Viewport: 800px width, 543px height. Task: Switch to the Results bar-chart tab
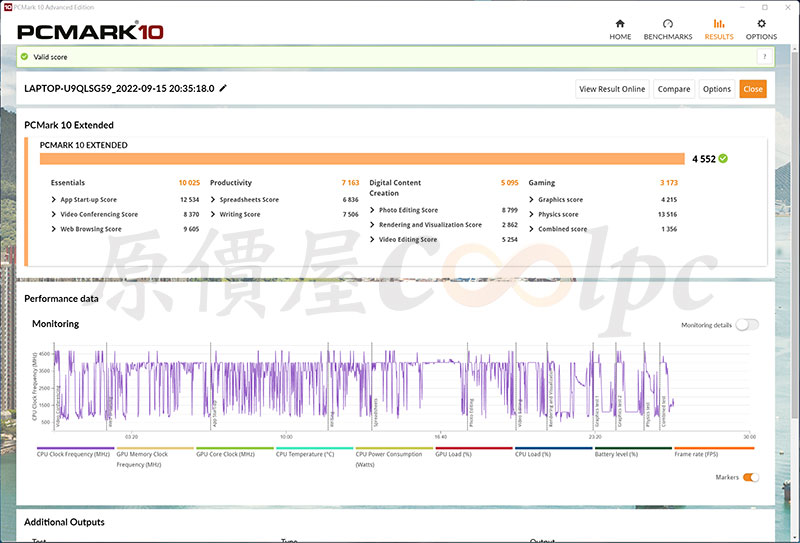719,30
